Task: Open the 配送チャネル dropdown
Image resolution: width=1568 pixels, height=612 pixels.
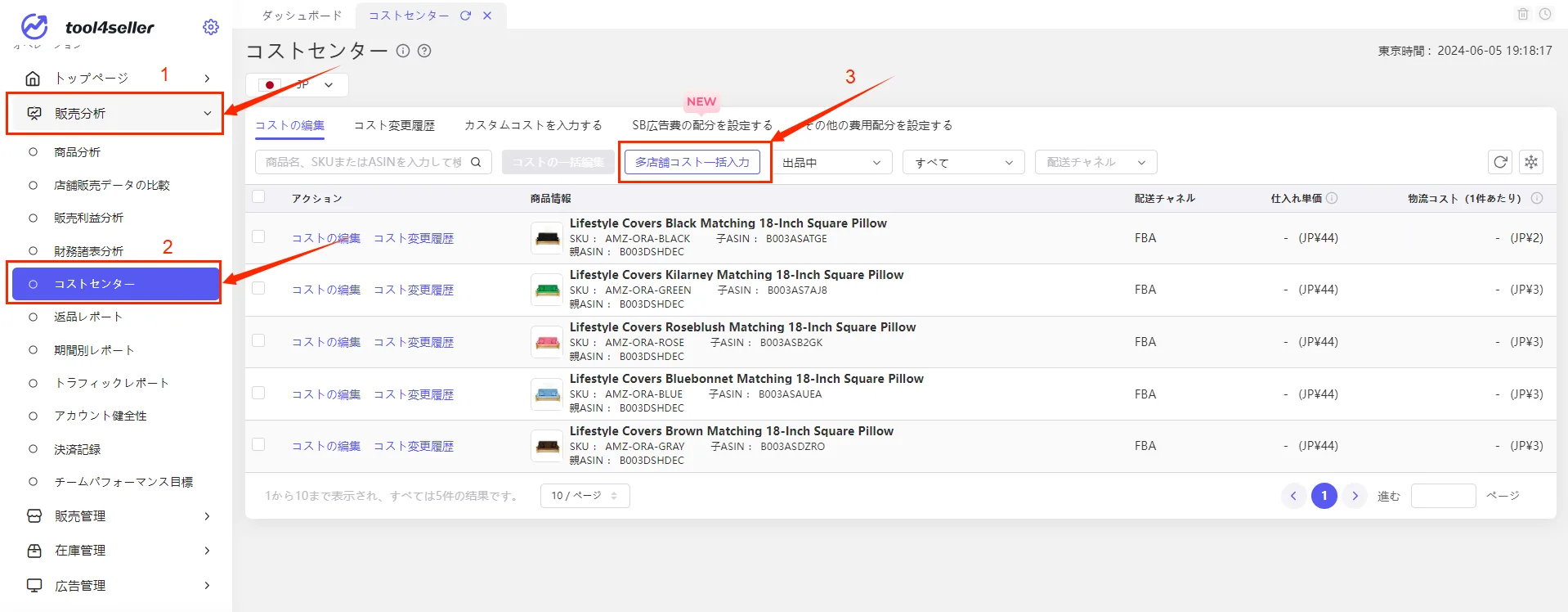Action: click(x=1096, y=162)
